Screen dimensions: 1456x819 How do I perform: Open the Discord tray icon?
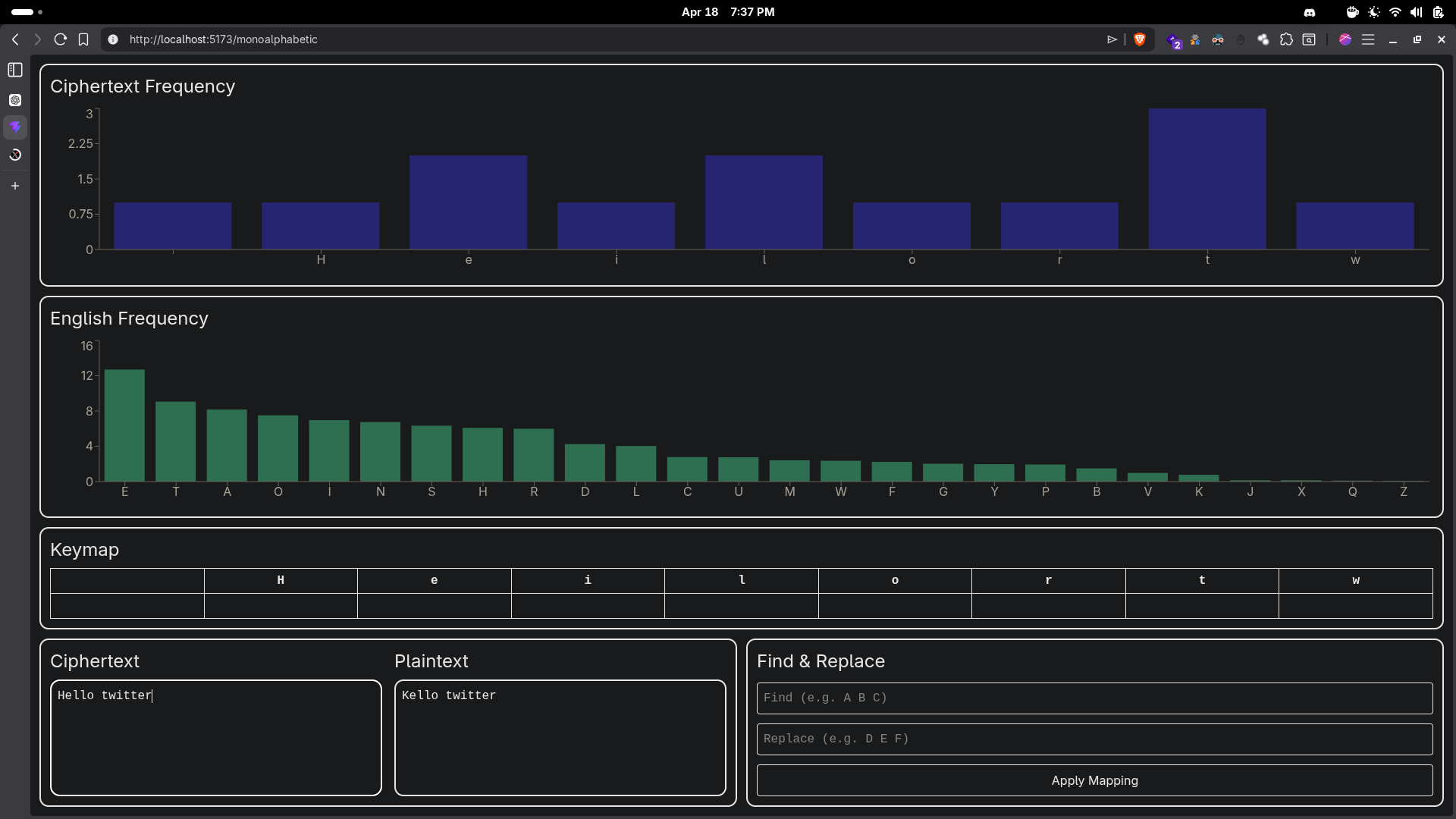[x=1310, y=12]
